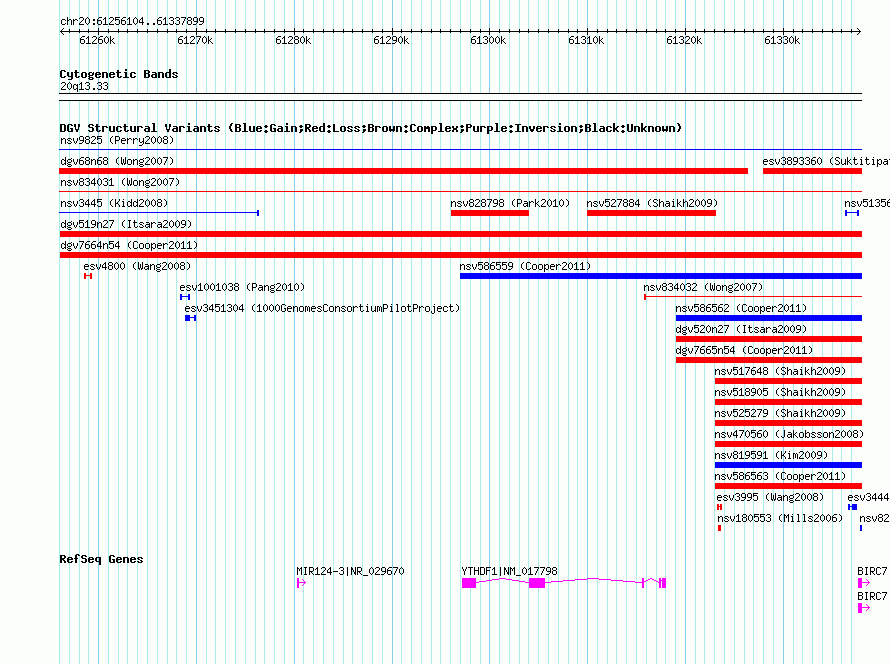
Task: Open the dgv7665n54 (Cooper2011) label
Action: [744, 350]
